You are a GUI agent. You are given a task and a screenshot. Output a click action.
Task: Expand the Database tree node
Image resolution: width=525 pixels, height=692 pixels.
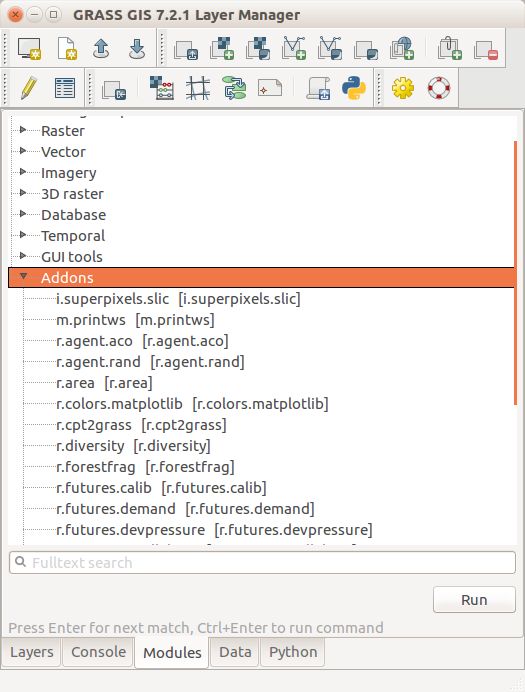[x=23, y=214]
